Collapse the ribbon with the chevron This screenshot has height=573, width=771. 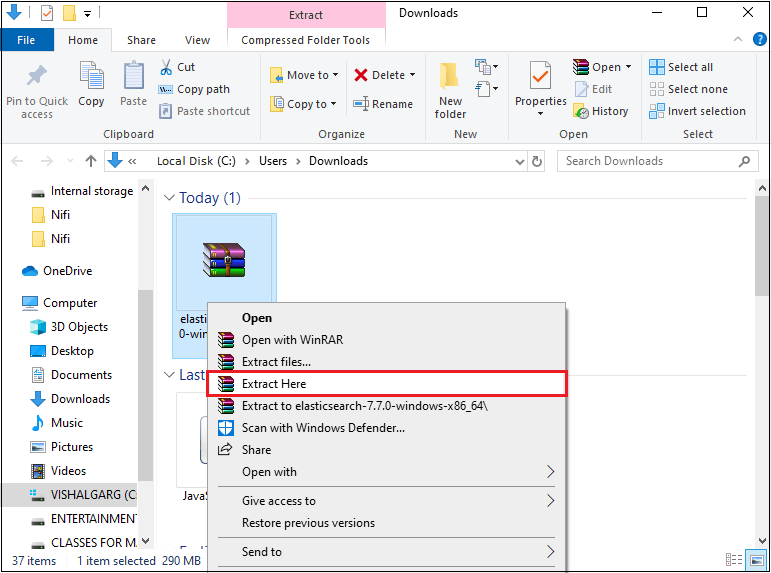point(738,39)
